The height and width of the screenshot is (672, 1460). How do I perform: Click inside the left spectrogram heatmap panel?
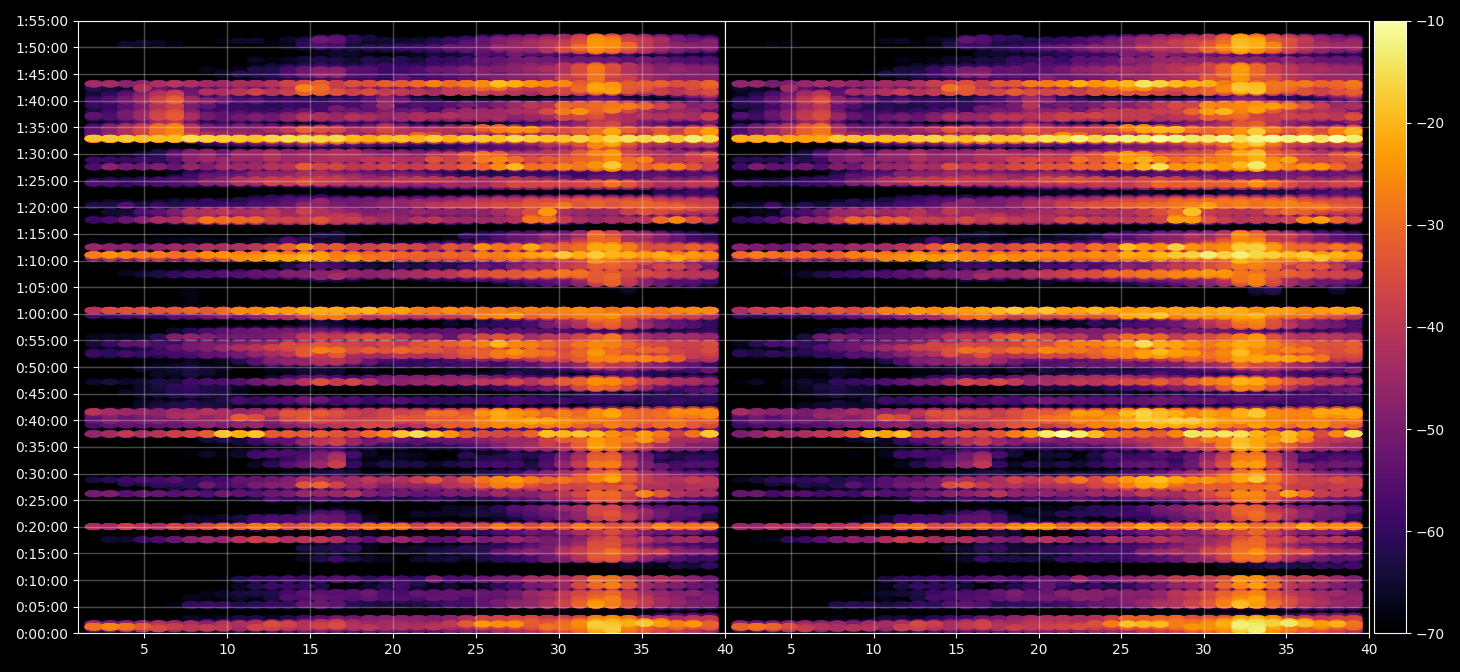[x=401, y=327]
